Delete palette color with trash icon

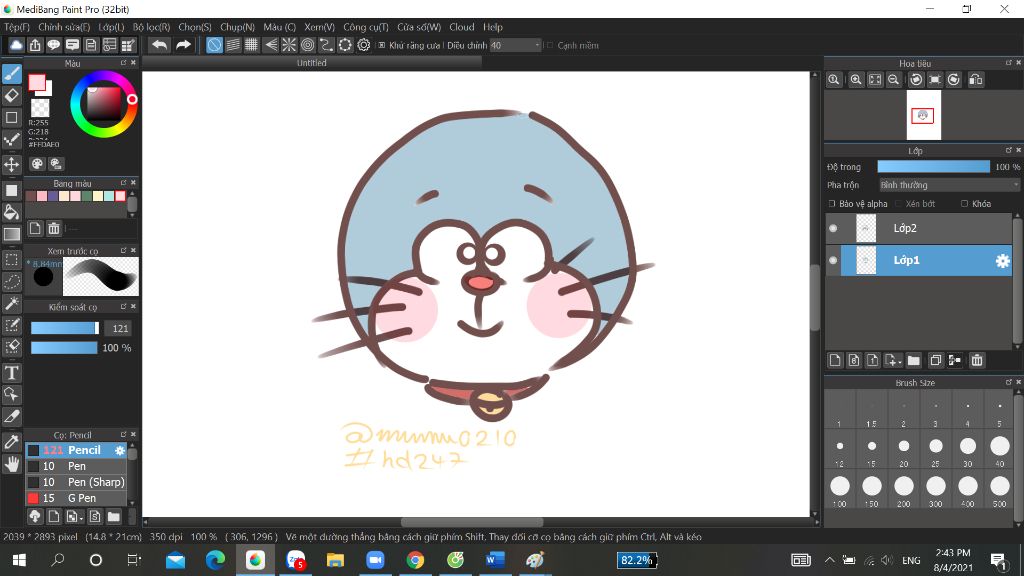54,228
